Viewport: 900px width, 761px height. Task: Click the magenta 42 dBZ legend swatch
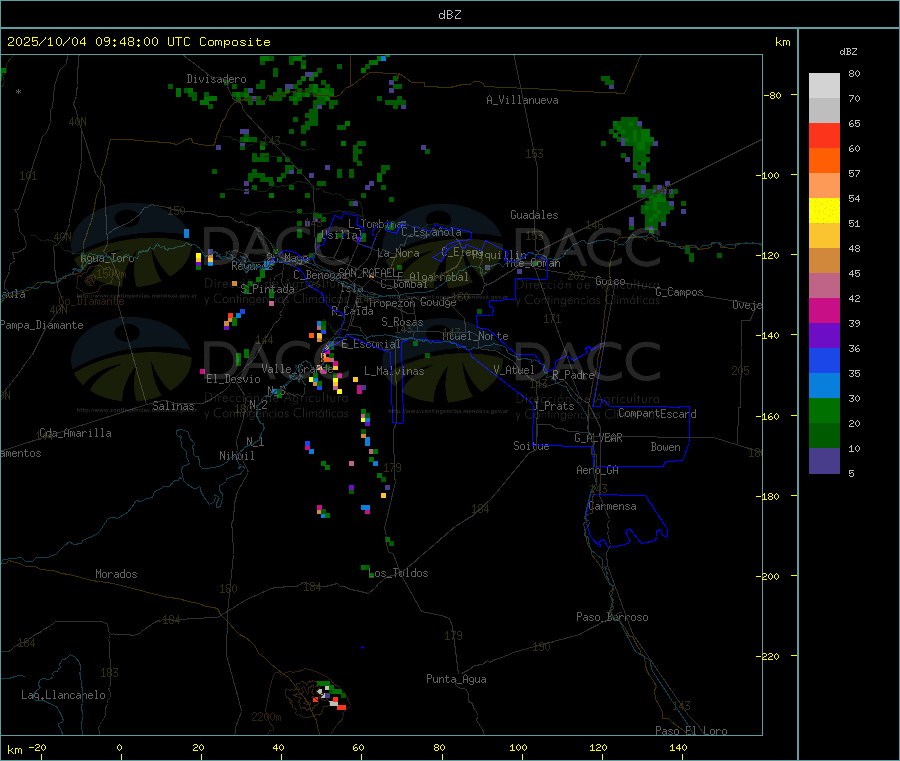(x=824, y=310)
